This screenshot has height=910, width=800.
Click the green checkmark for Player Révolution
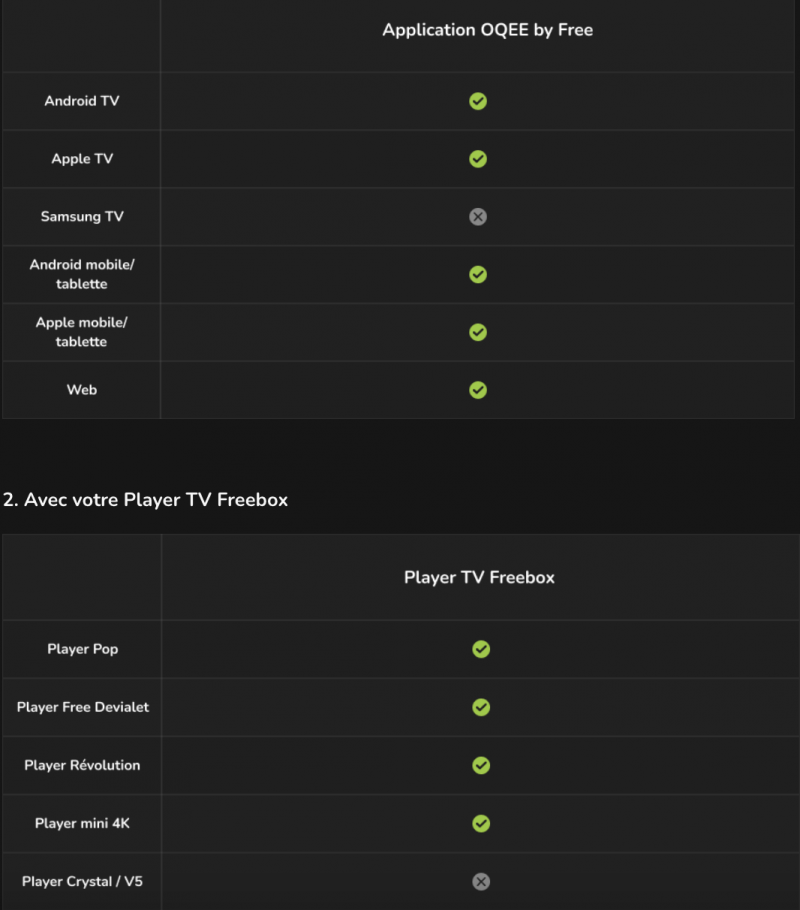481,765
